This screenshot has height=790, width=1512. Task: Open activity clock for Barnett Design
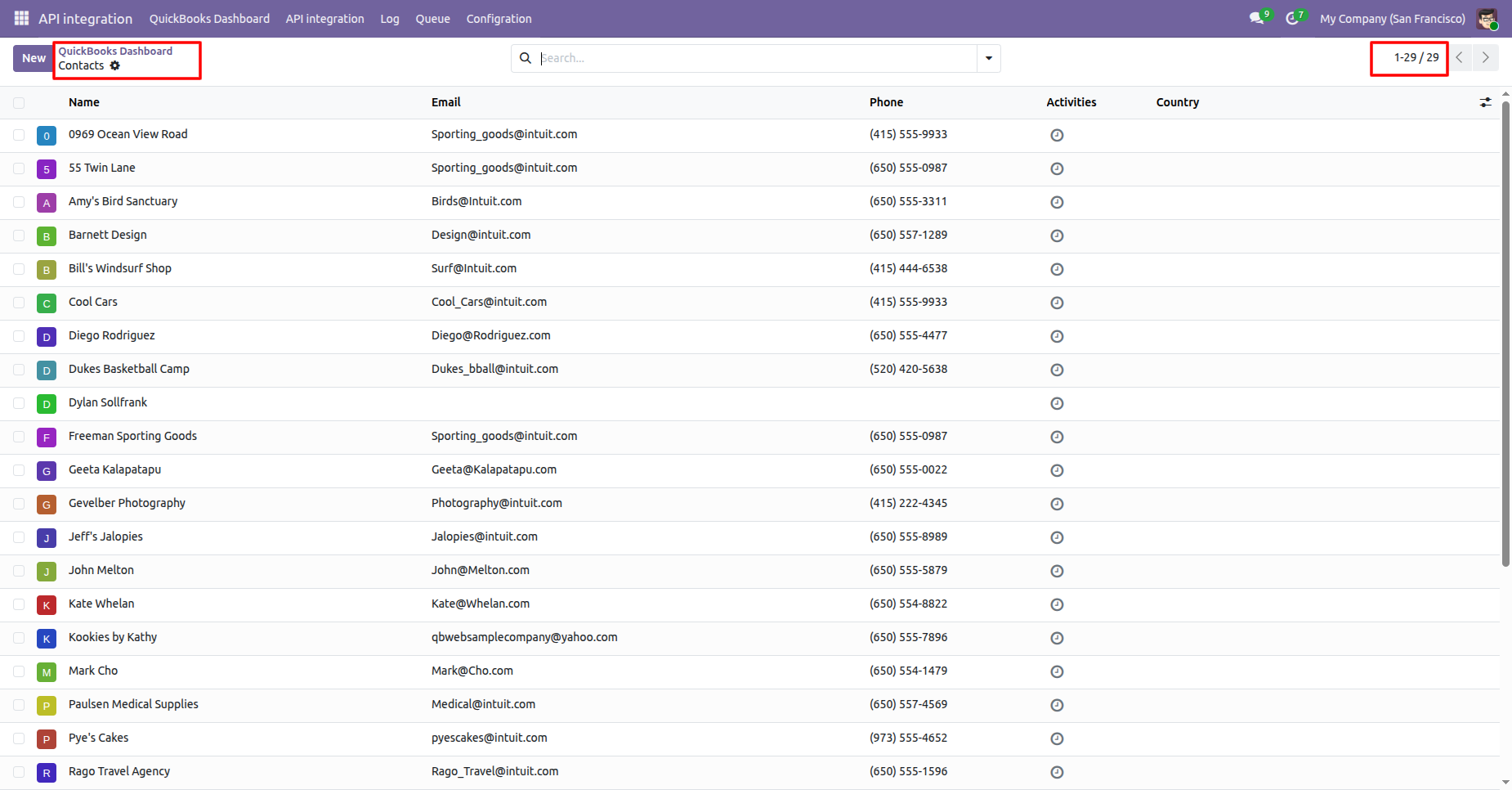pyautogui.click(x=1057, y=236)
